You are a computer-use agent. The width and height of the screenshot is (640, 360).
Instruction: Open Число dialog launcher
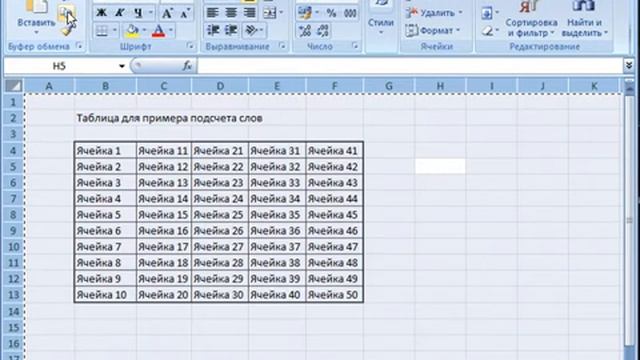[x=355, y=47]
